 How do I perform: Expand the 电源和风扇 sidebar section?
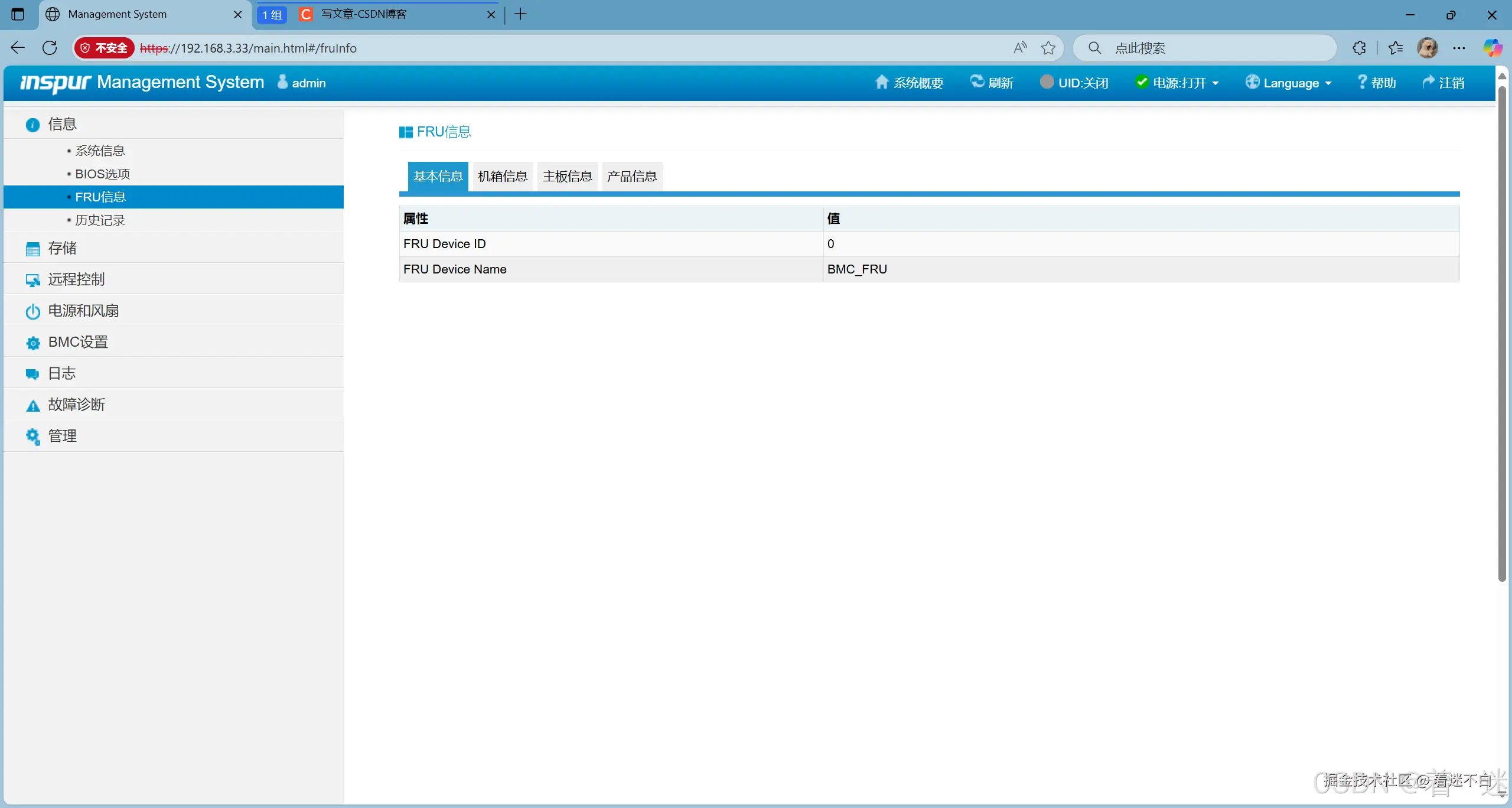pos(83,311)
